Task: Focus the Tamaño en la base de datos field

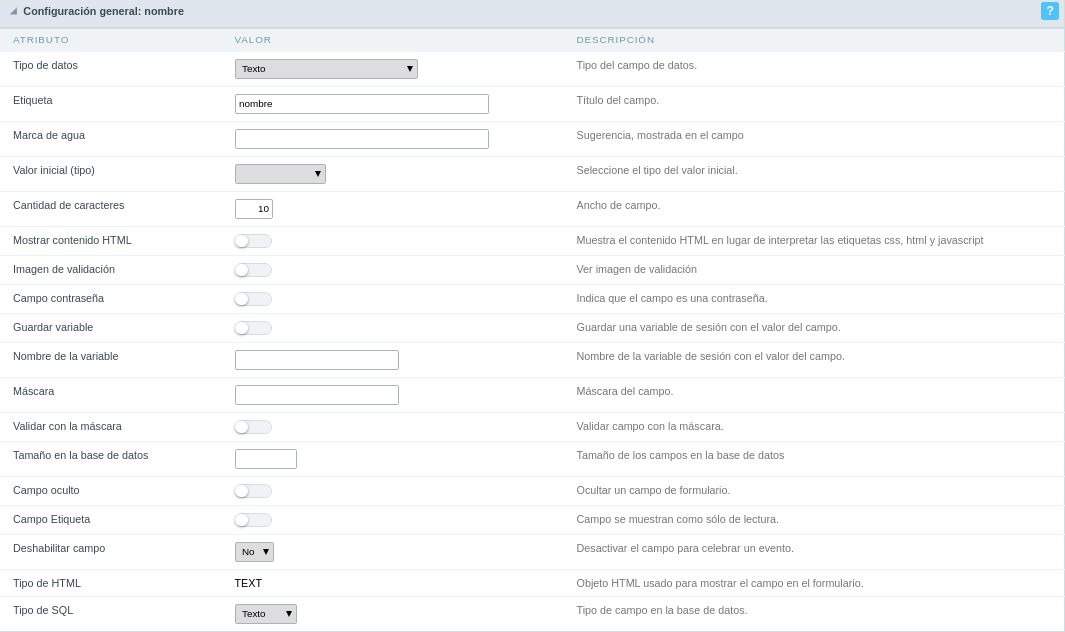Action: [x=265, y=459]
